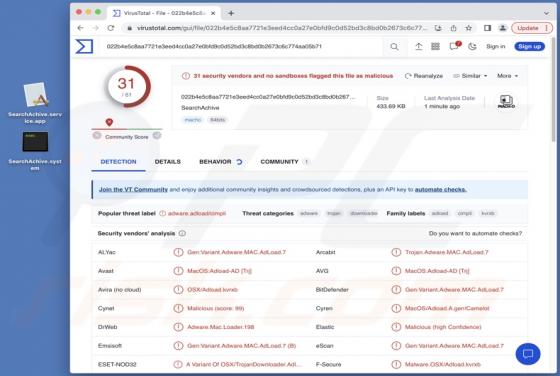Viewport: 560px width, 376px height.
Task: Toggle the browser side panel icon
Action: click(x=487, y=28)
